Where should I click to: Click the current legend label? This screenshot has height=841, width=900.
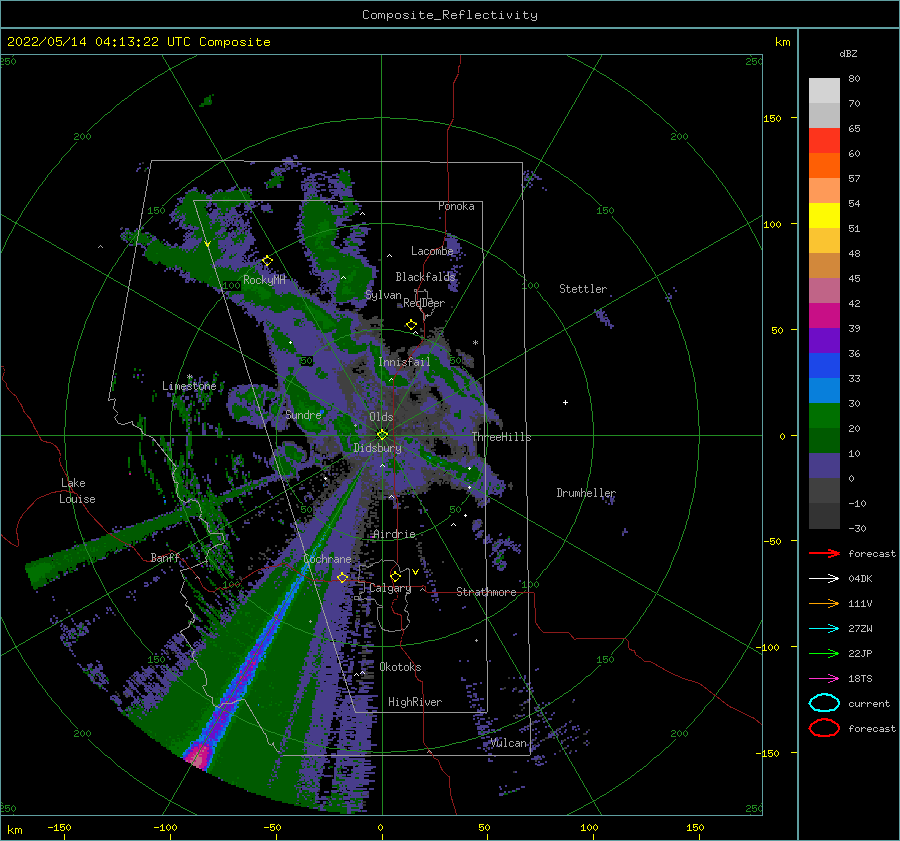tap(869, 703)
